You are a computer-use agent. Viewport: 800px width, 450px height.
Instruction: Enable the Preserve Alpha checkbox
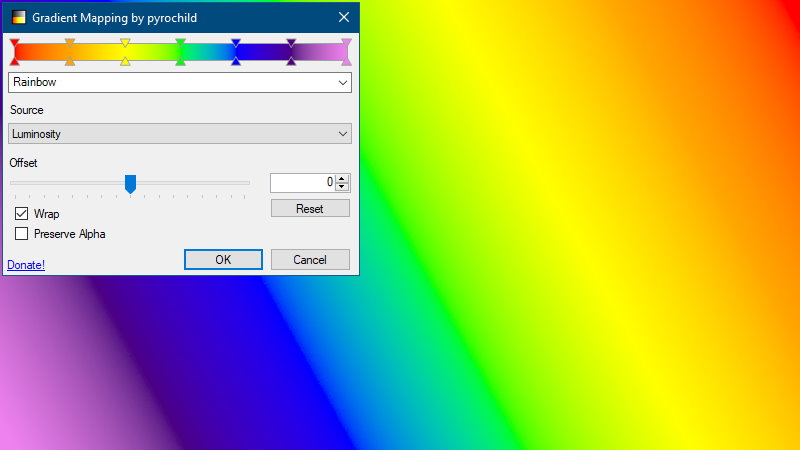pos(21,234)
